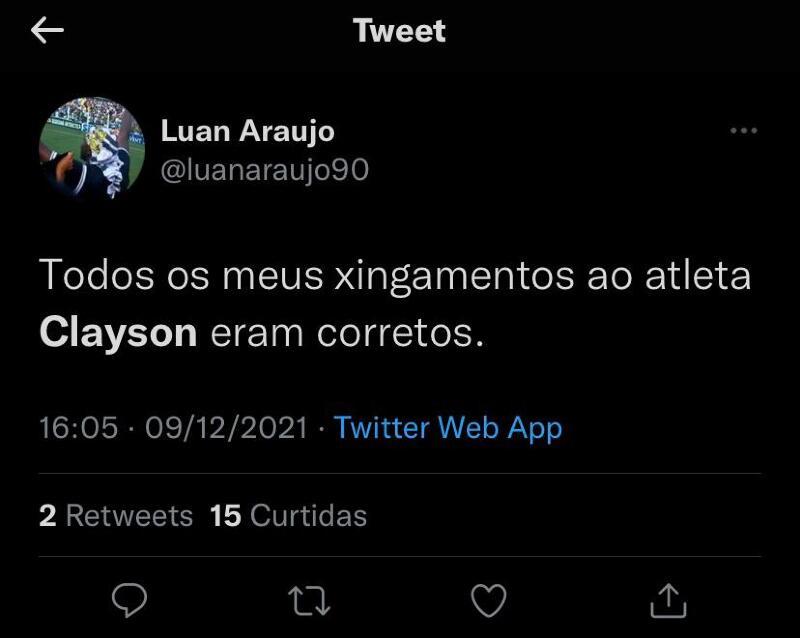Select the bold Clayson keyword
This screenshot has width=800, height=638.
(118, 333)
